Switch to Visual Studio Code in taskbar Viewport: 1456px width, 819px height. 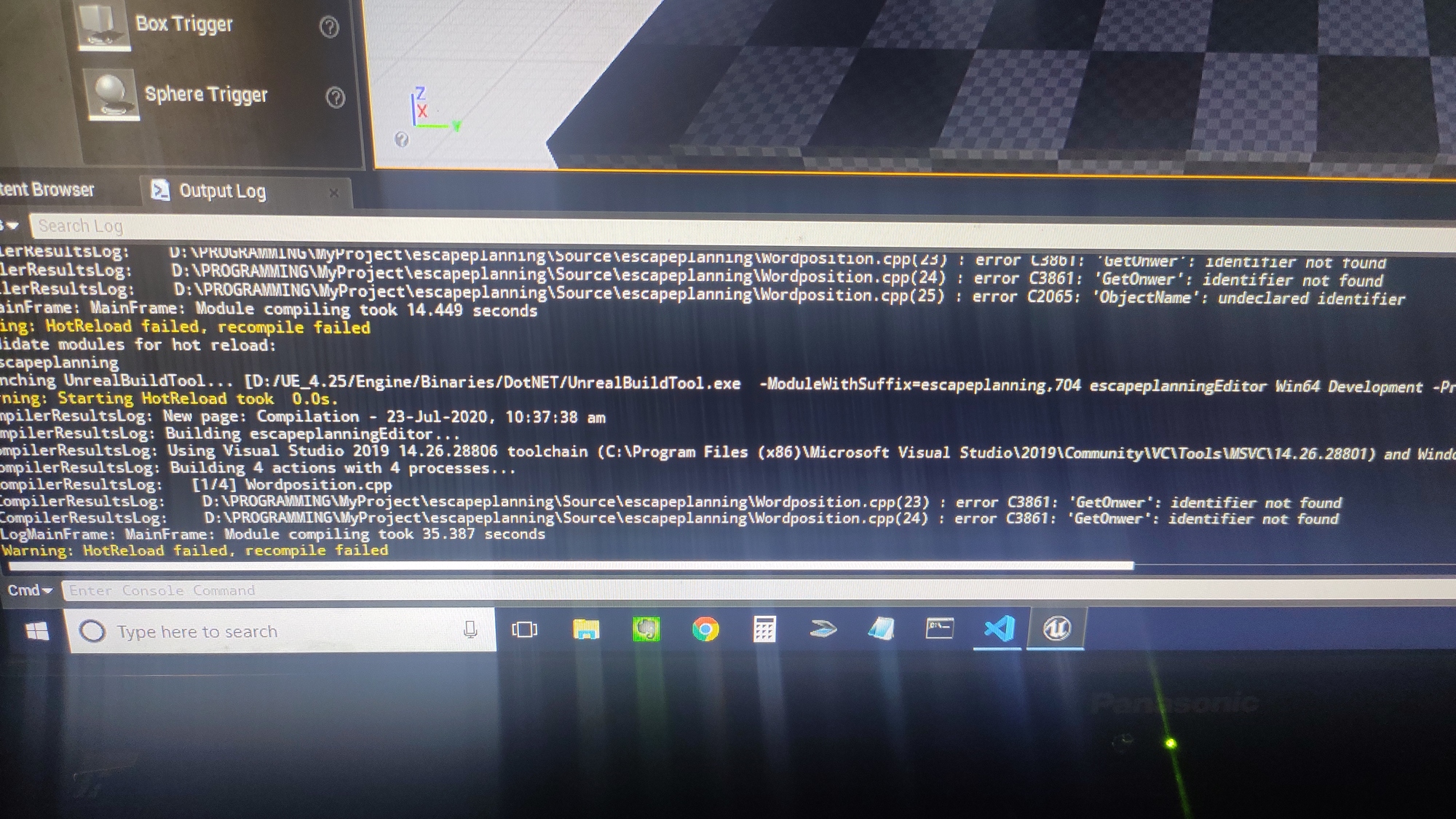998,628
